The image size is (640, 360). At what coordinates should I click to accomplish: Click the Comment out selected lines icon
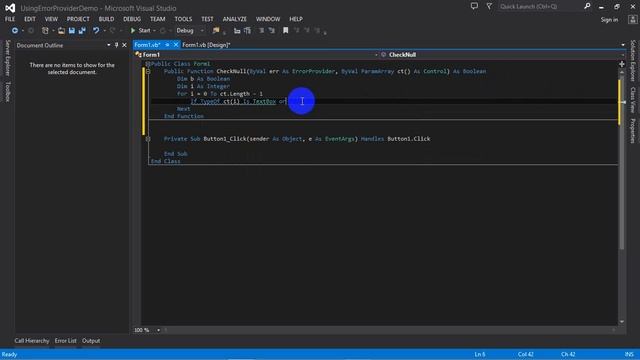(237, 31)
